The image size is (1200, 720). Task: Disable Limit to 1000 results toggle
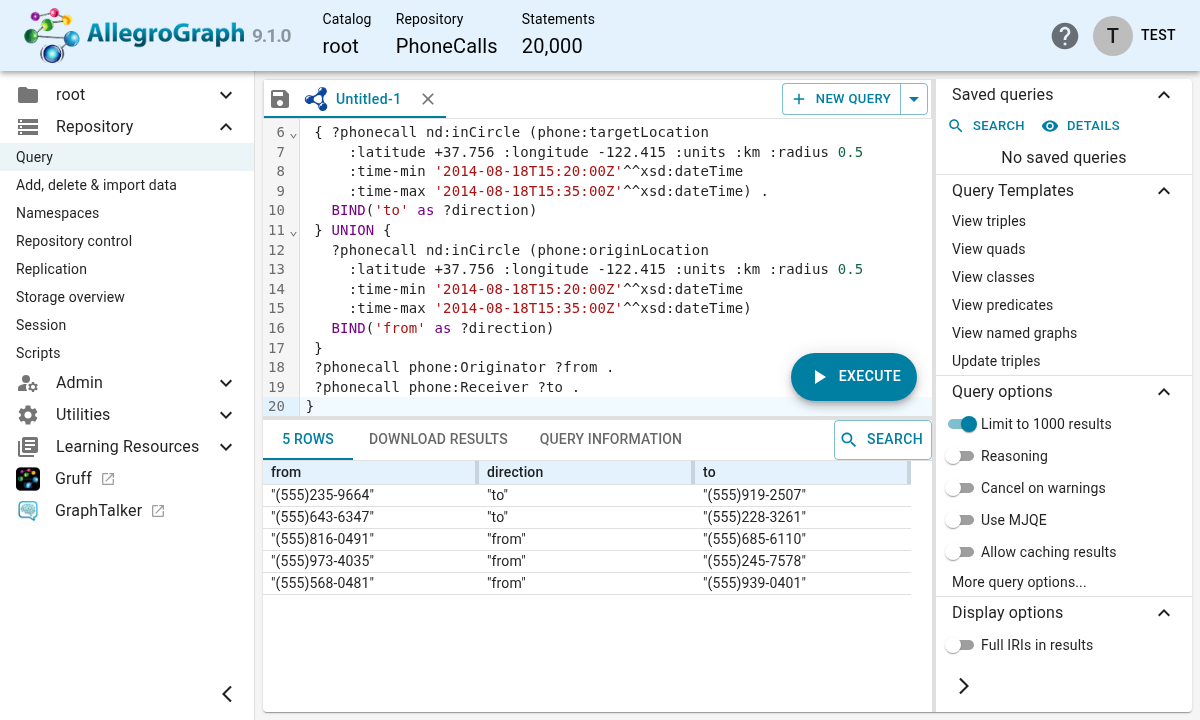962,424
